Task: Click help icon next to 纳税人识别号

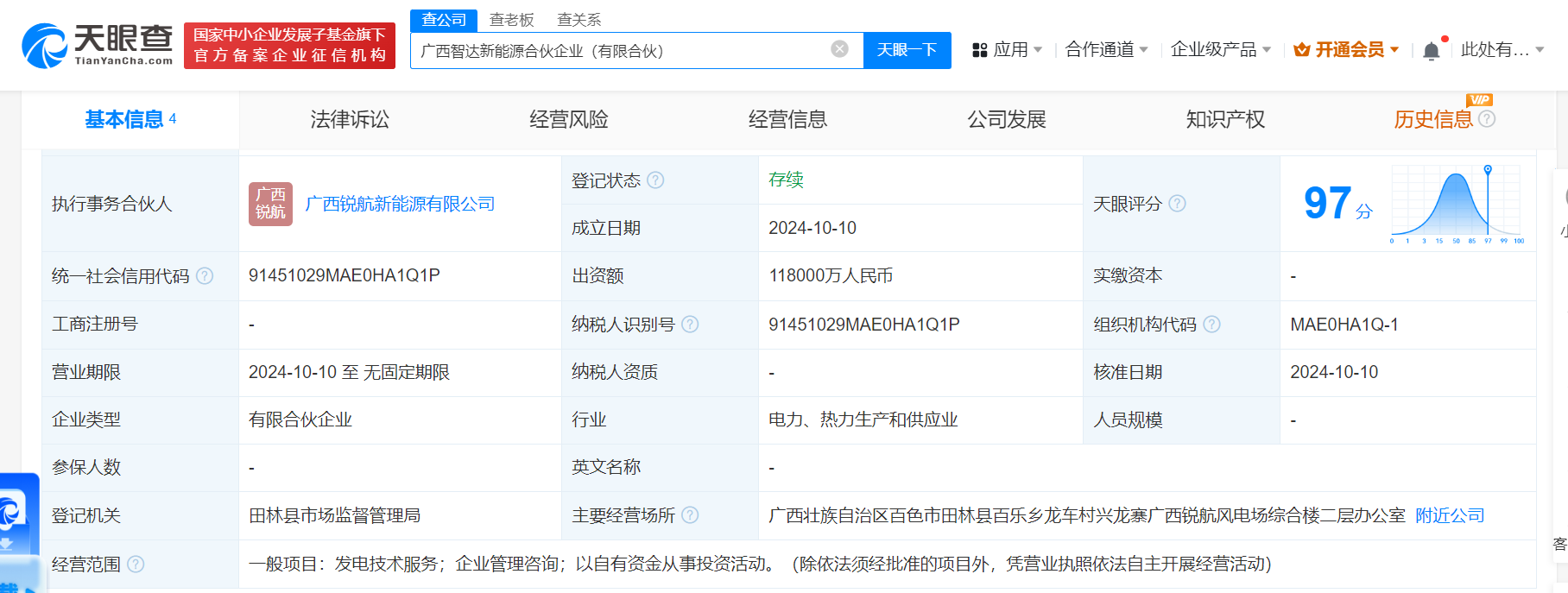Action: point(690,325)
